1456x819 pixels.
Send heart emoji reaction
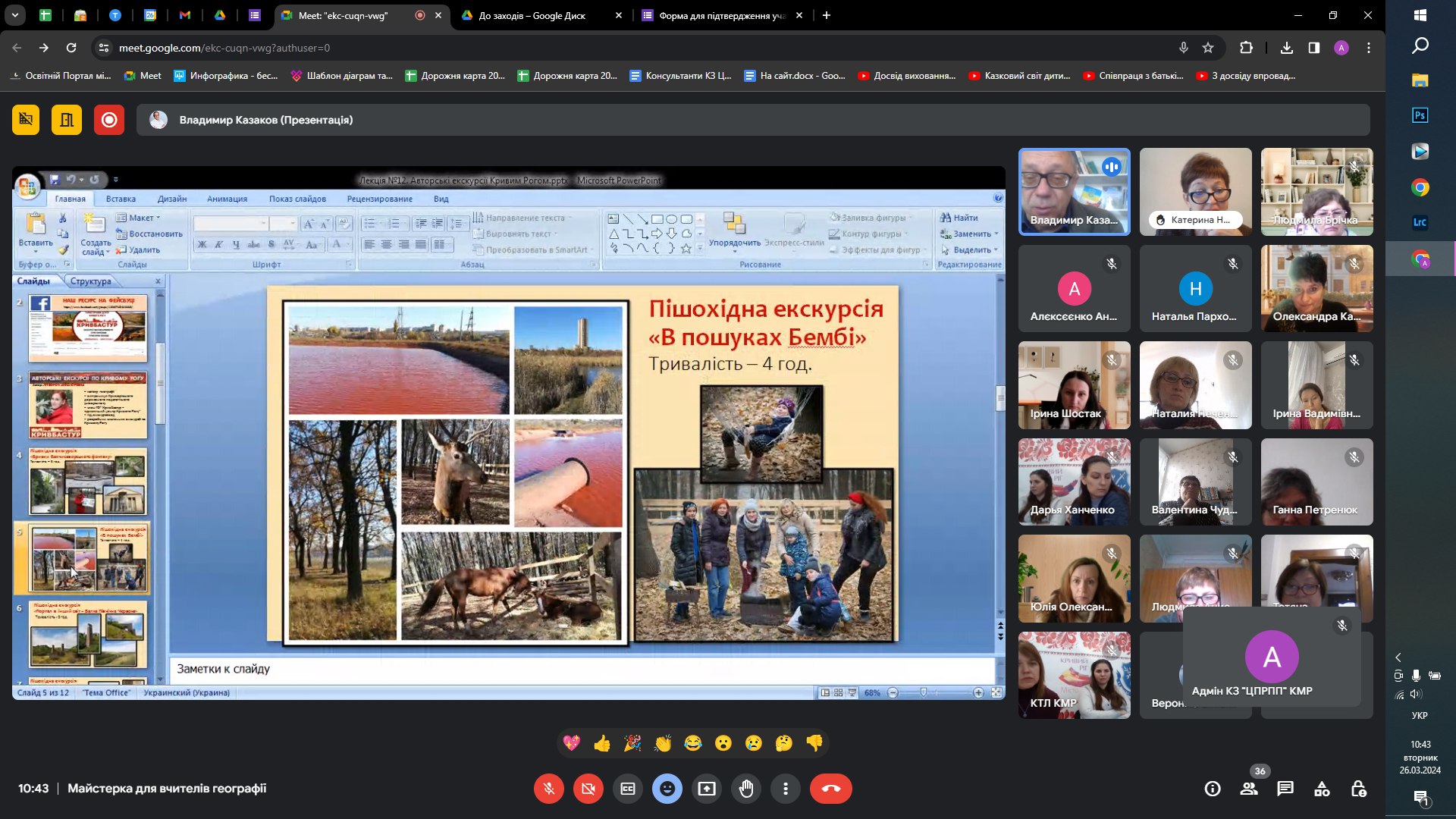[x=572, y=743]
